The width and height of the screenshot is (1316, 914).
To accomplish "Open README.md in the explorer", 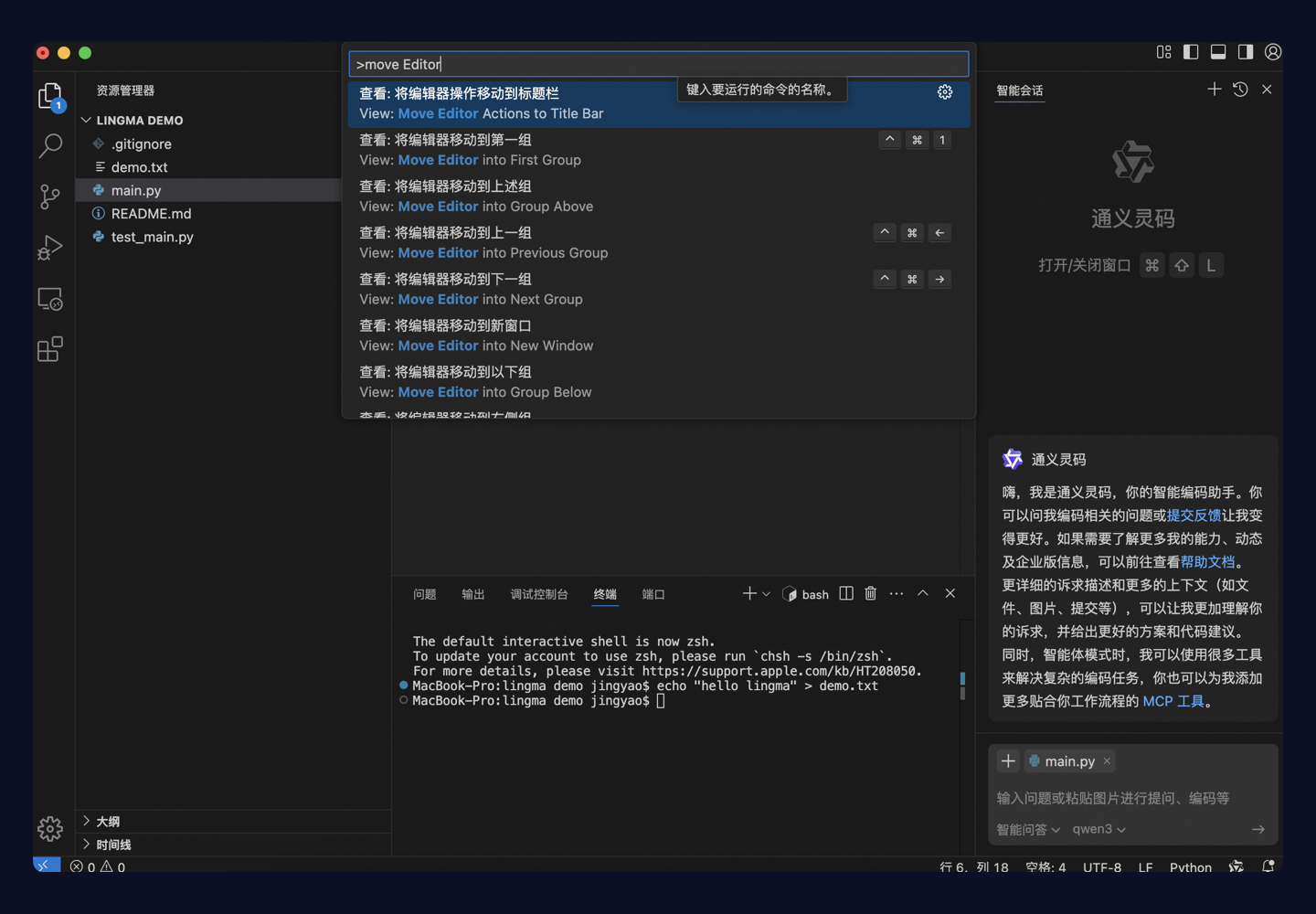I will coord(151,213).
